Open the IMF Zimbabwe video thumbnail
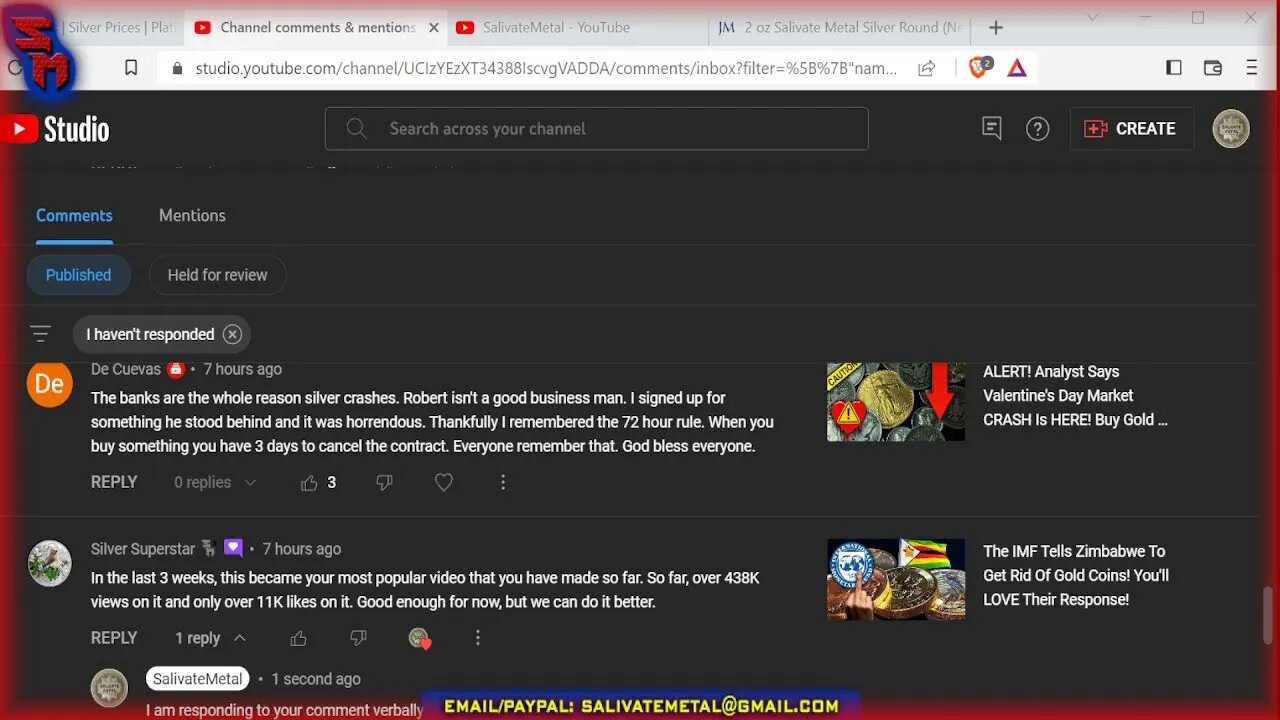Viewport: 1280px width, 720px height. (896, 580)
